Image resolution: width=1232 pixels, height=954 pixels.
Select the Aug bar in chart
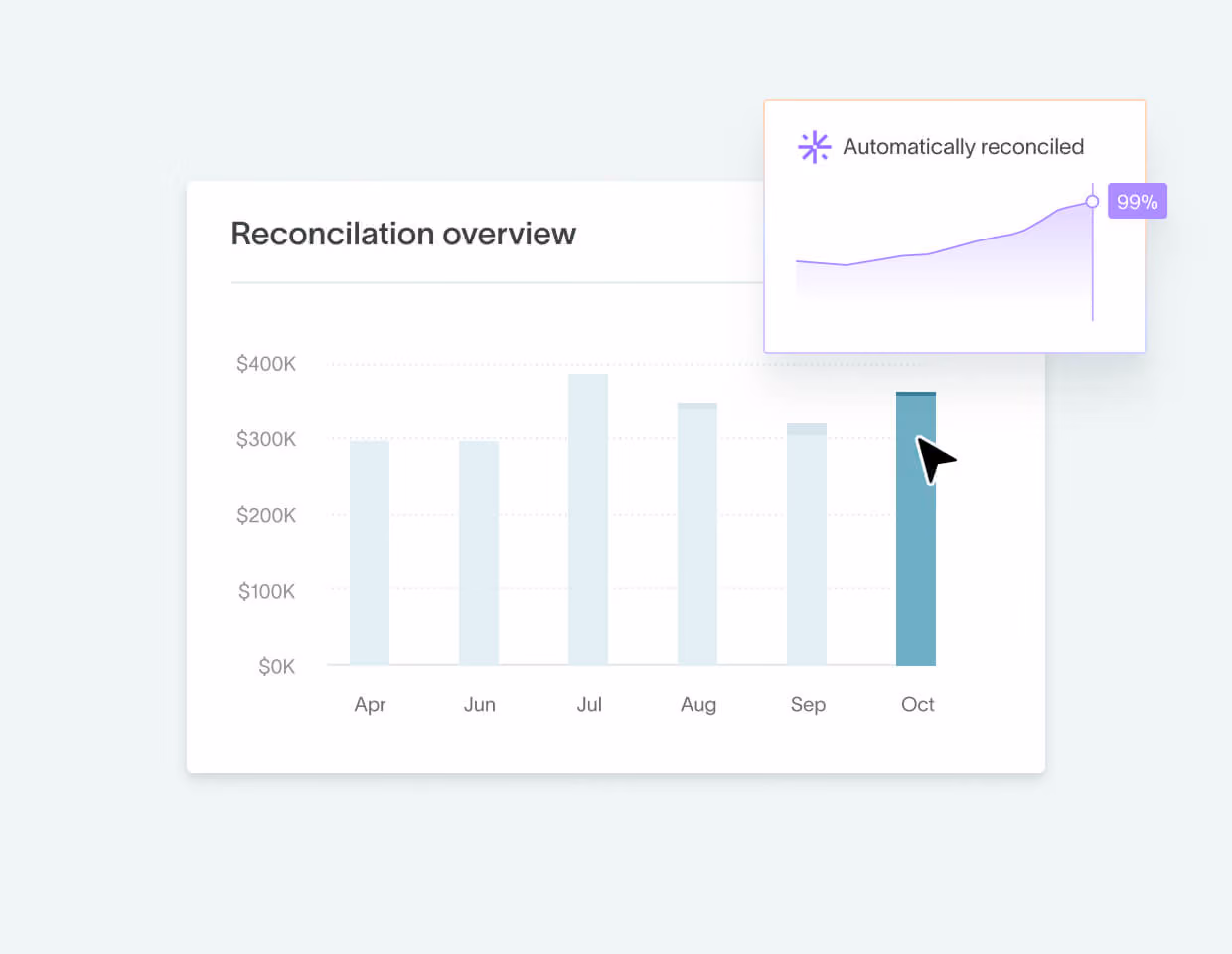tap(697, 535)
